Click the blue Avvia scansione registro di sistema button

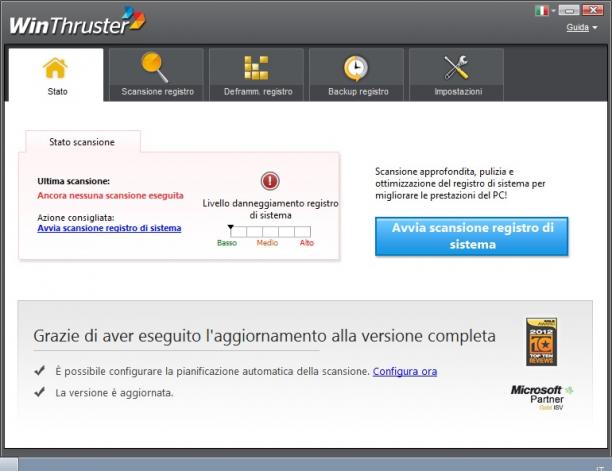[471, 236]
